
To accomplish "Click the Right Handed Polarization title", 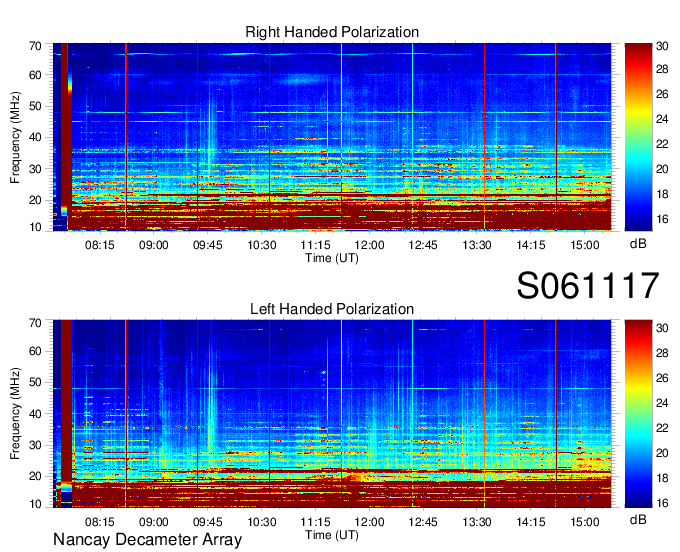I will point(332,33).
